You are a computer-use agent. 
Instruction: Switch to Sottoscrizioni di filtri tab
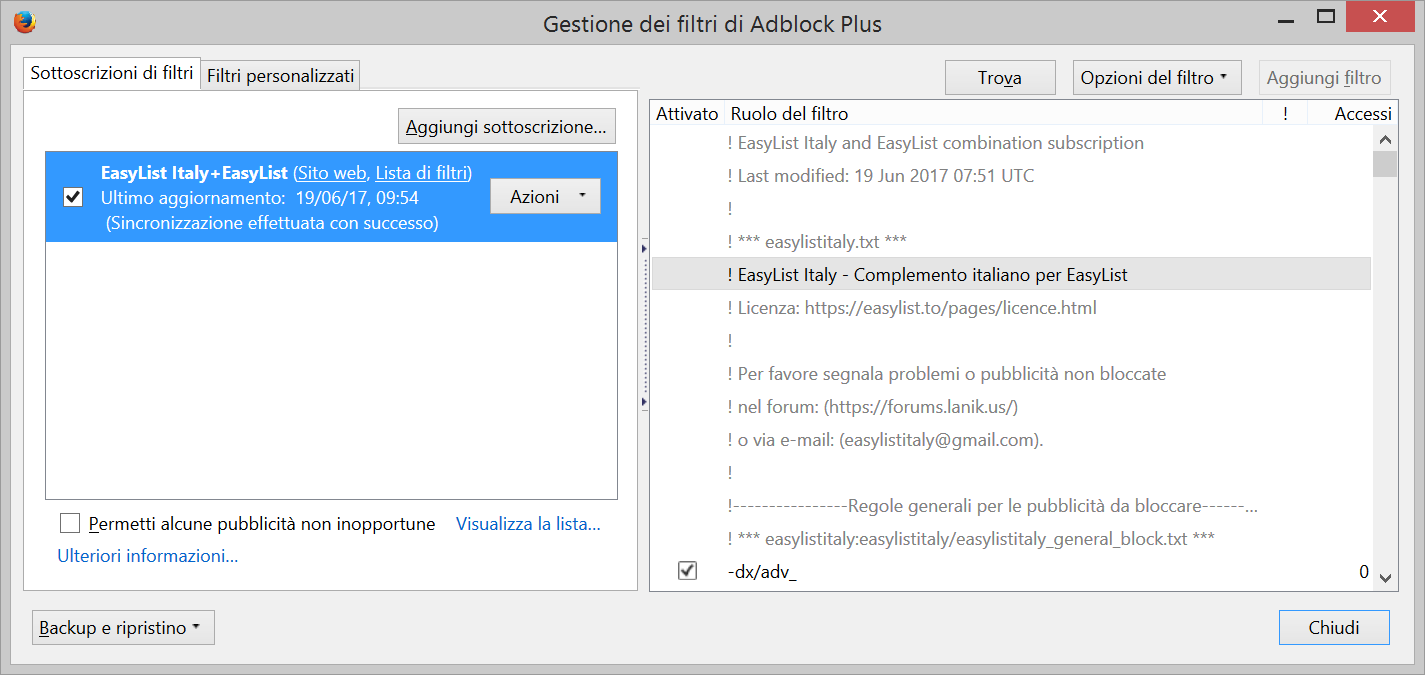[x=112, y=73]
